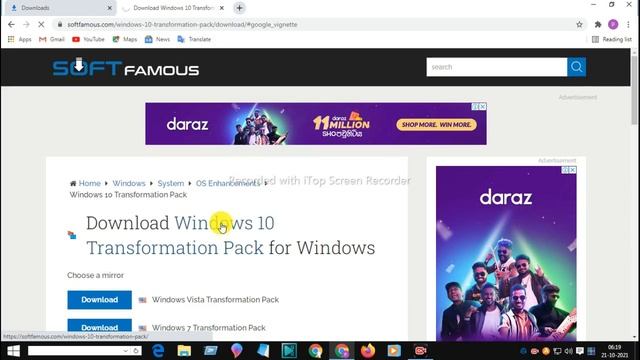Screen dimensions: 640x360
Task: Click the taskbar search box
Action: tap(76, 351)
